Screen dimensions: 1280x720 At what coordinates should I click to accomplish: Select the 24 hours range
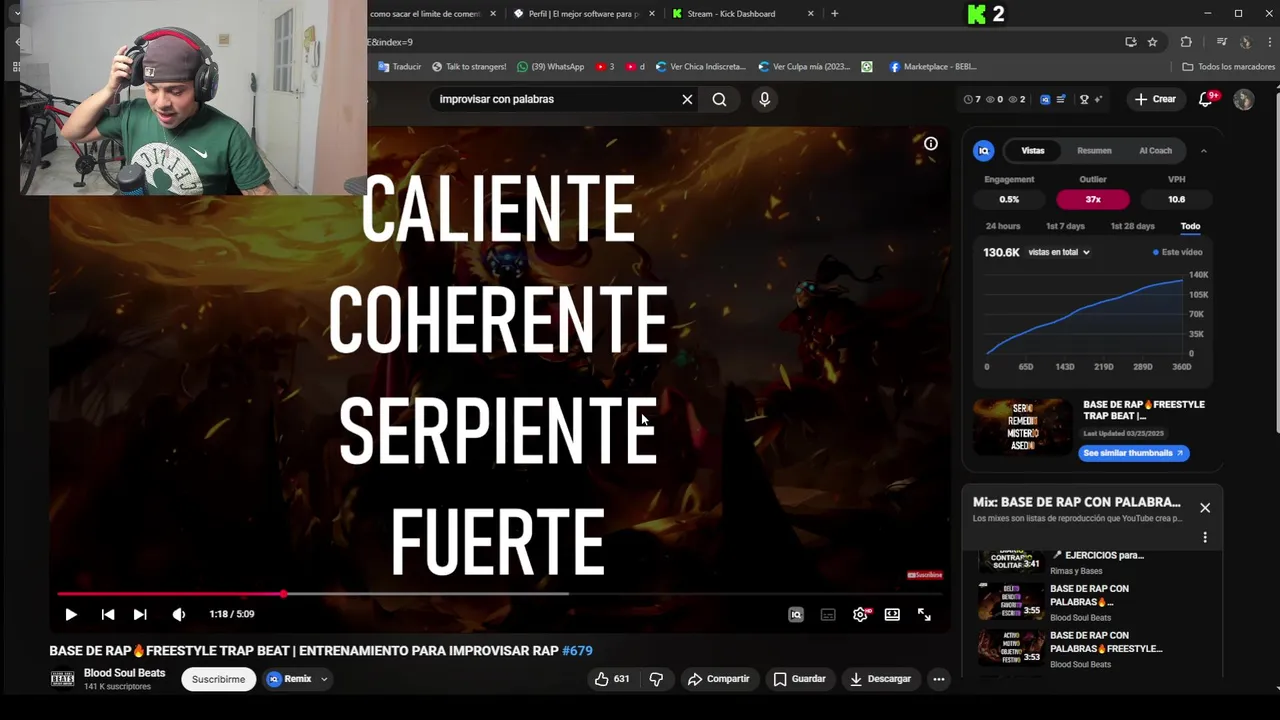point(1003,226)
